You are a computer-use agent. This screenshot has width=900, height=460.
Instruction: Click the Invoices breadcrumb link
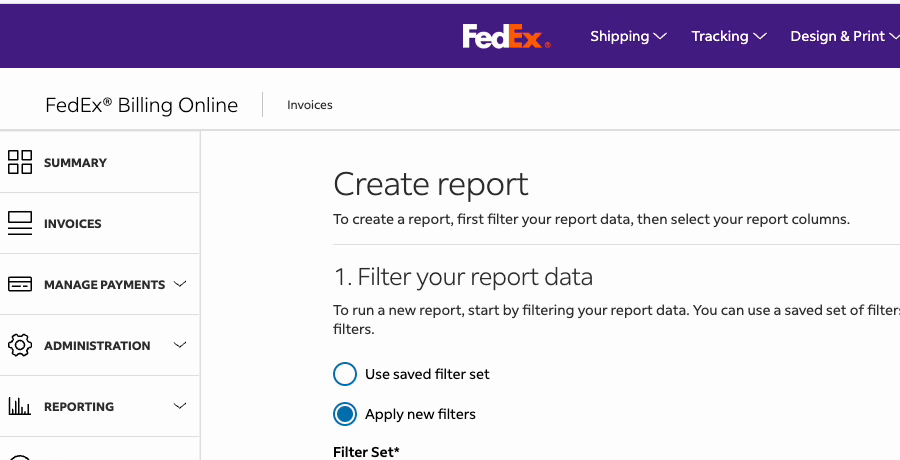tap(309, 105)
